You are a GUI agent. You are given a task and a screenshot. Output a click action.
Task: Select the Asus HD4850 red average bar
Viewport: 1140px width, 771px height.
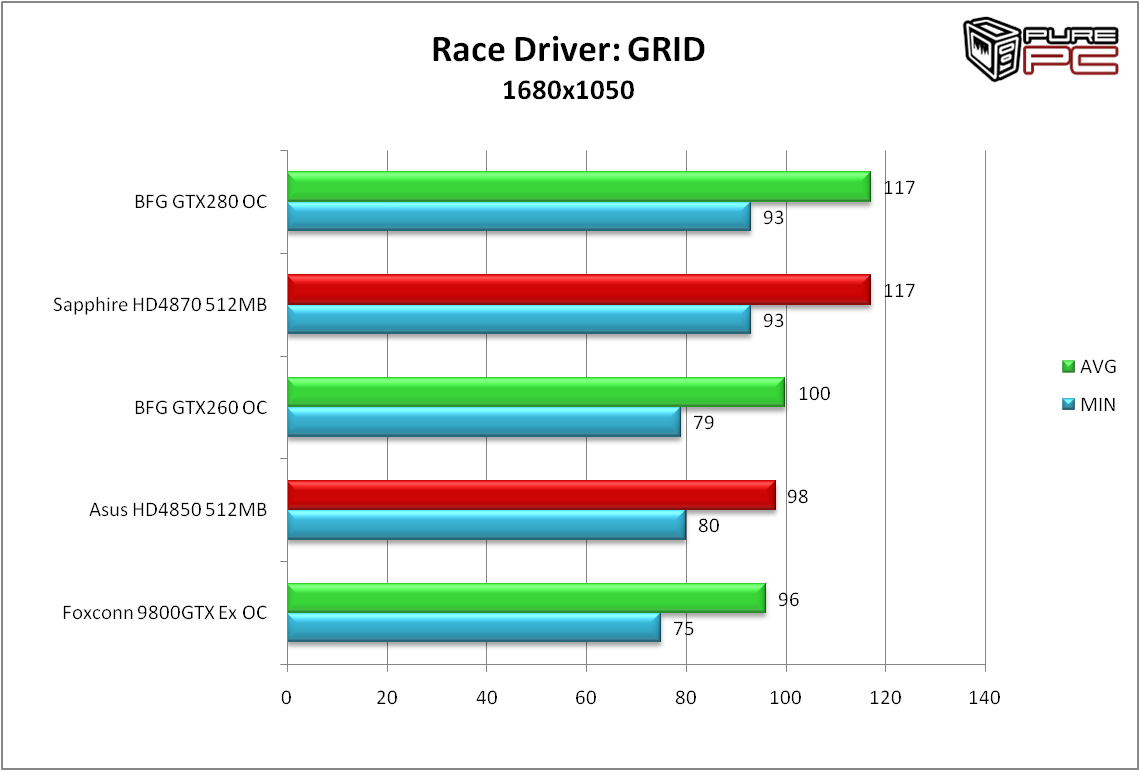530,496
